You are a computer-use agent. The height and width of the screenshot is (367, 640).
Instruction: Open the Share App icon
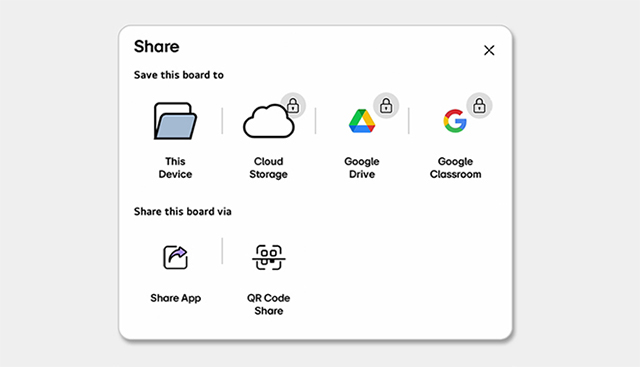click(x=176, y=257)
